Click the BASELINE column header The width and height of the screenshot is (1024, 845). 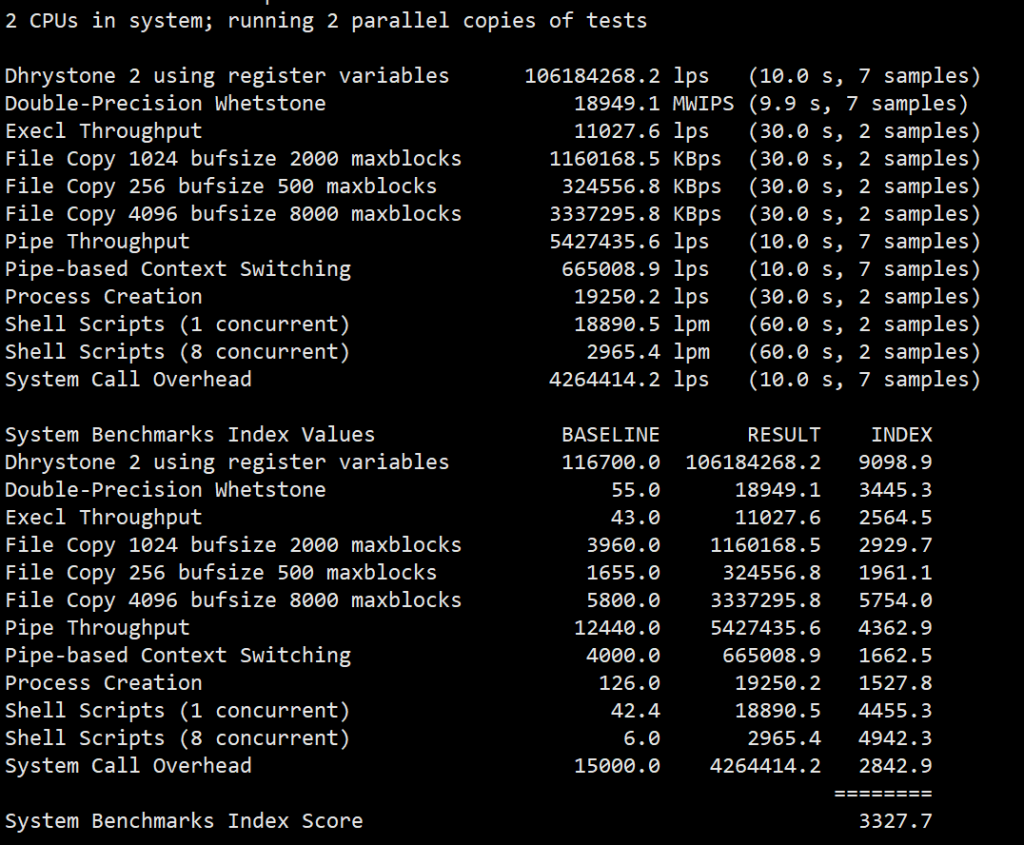click(610, 435)
